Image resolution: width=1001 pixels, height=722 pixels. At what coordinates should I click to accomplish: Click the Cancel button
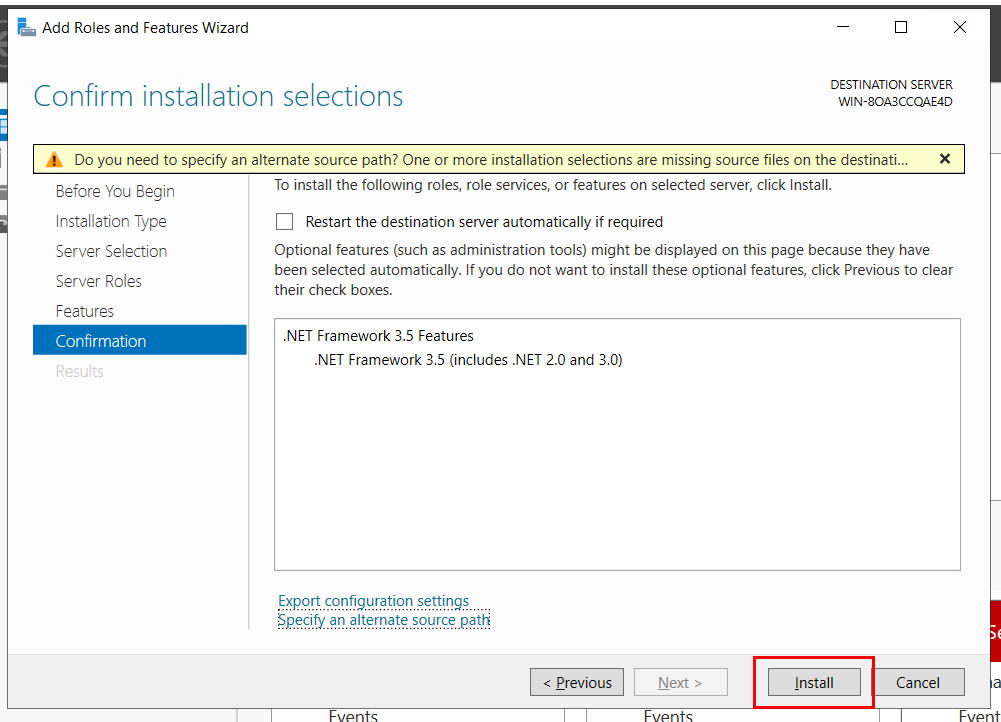[x=917, y=682]
